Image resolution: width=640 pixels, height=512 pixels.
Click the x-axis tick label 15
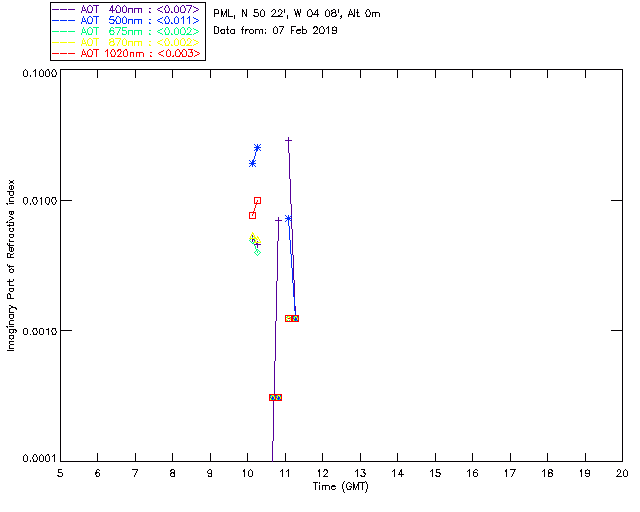[435, 473]
